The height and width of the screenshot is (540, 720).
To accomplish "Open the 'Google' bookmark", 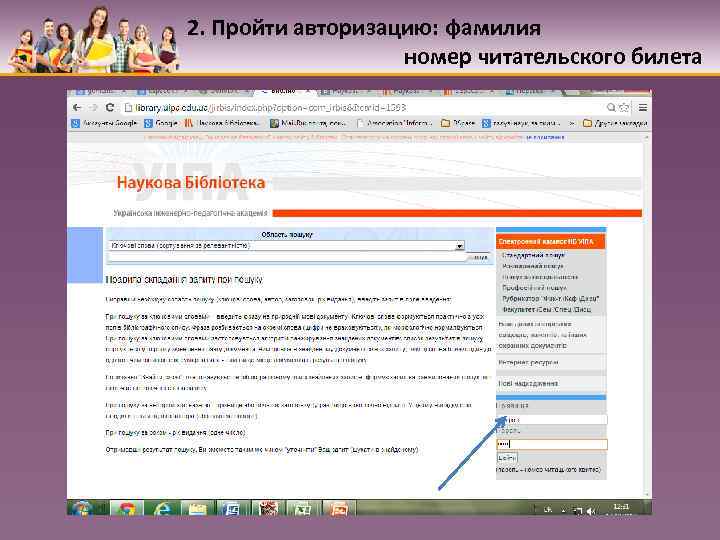I will pos(161,123).
